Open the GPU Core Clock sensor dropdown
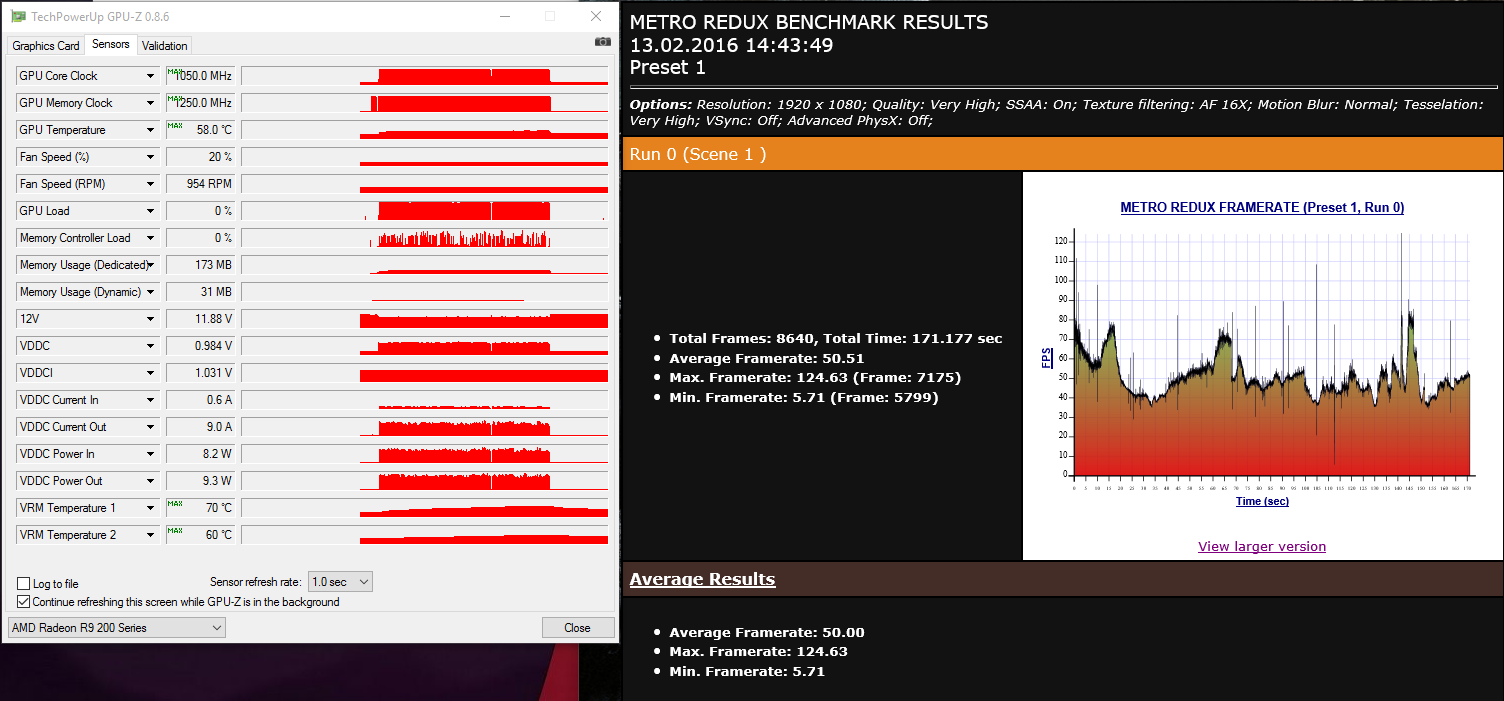This screenshot has width=1504, height=701. 151,76
